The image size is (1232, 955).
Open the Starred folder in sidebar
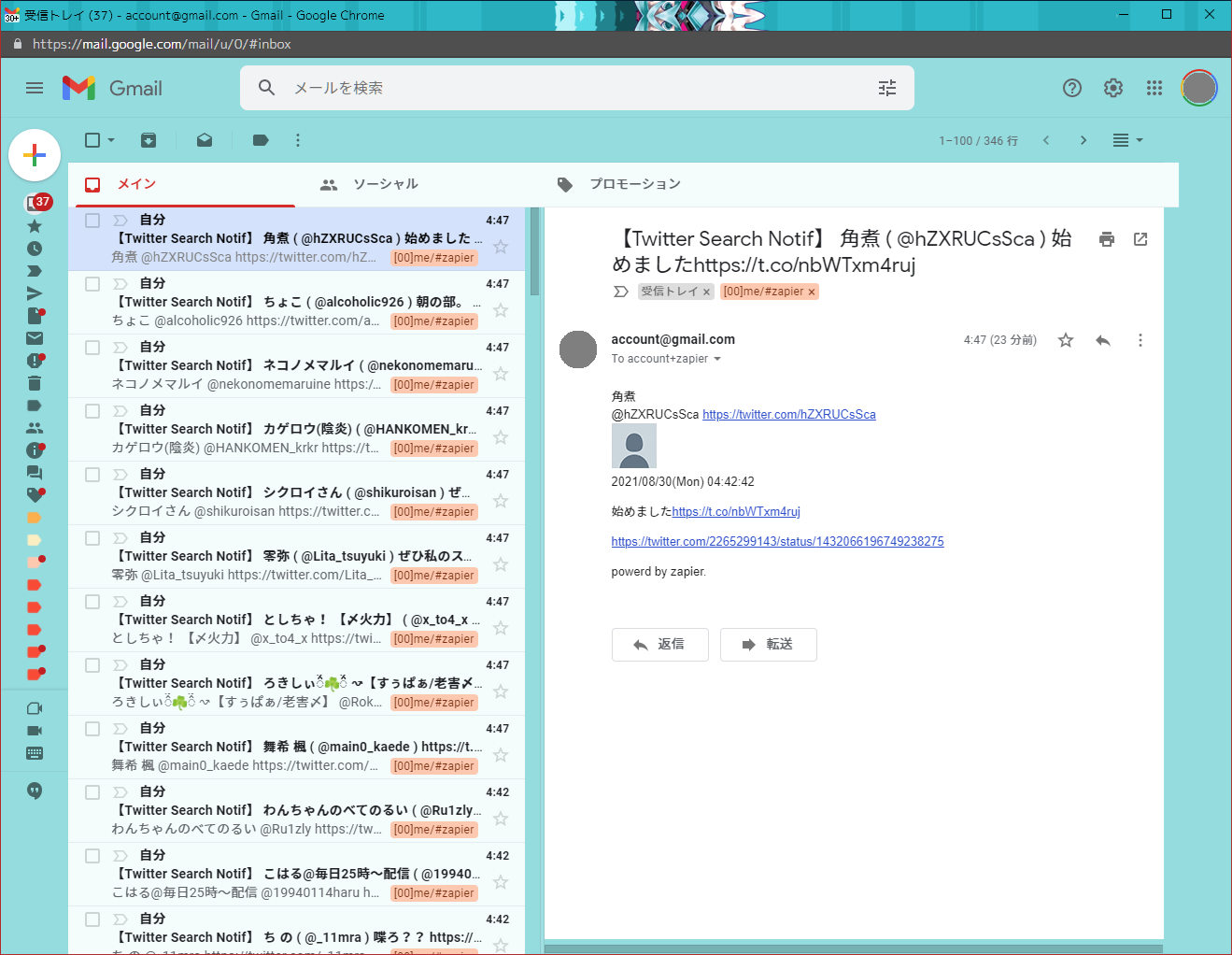[x=35, y=226]
